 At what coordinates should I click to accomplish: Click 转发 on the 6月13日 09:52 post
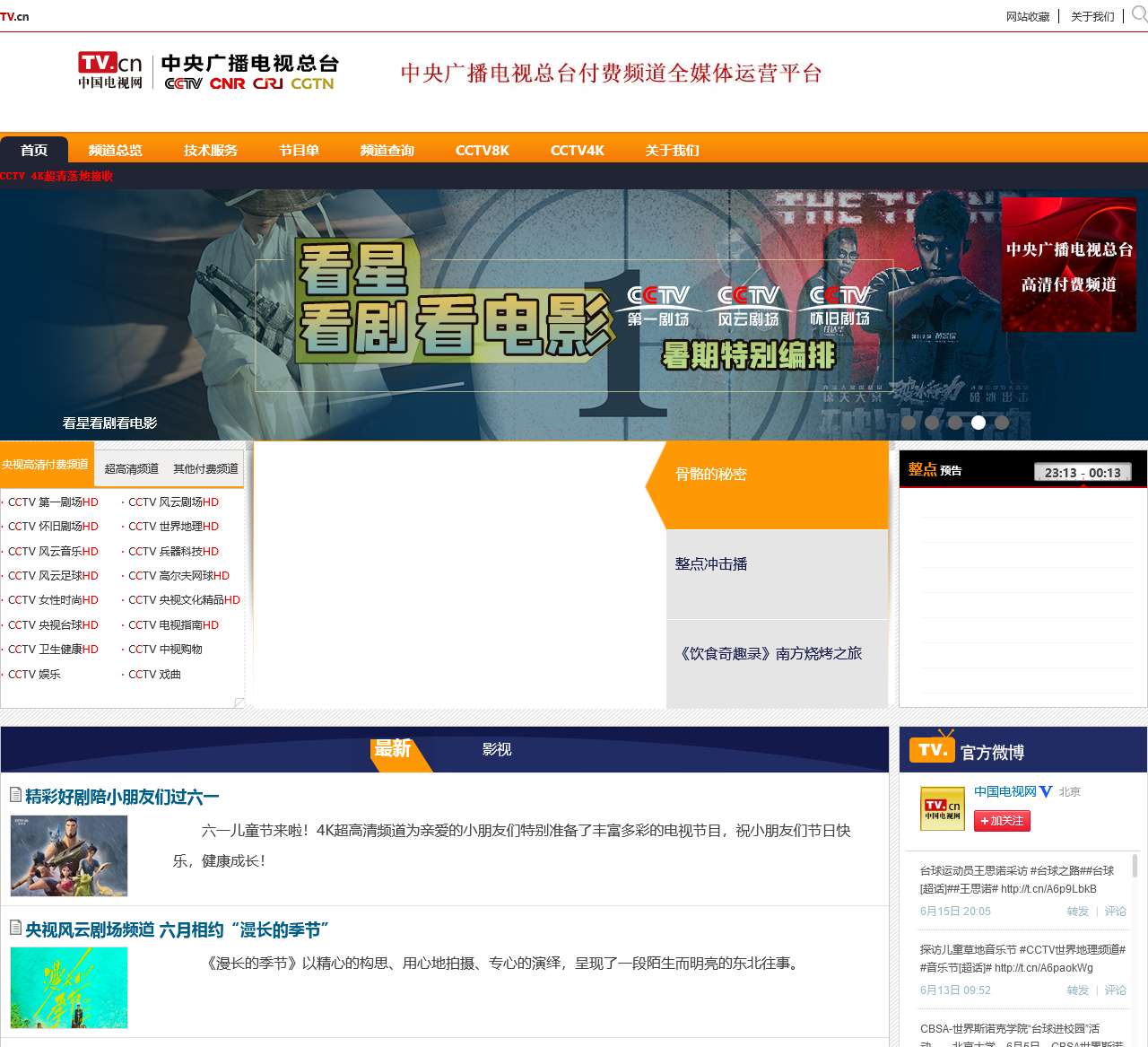(x=1078, y=990)
